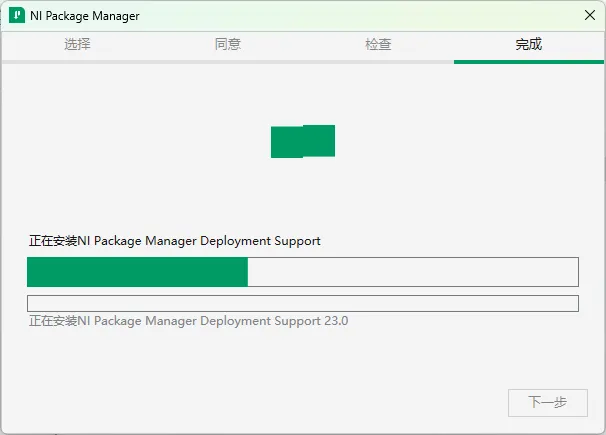Click the unfilled part of the overall progress bar
The height and width of the screenshot is (435, 606).
click(x=413, y=272)
